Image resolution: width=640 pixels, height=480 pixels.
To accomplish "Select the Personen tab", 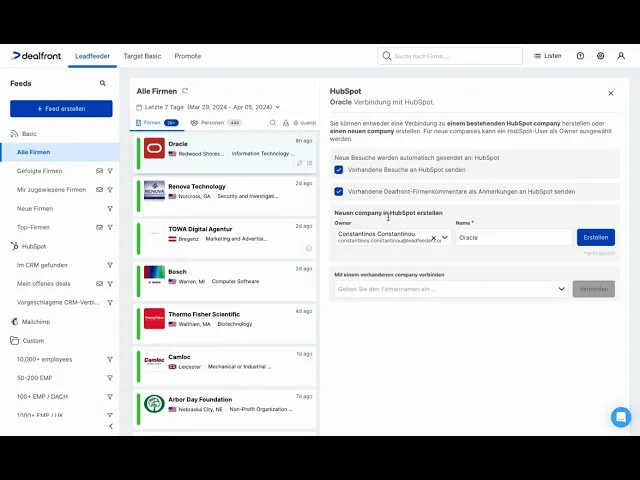I will tap(216, 123).
